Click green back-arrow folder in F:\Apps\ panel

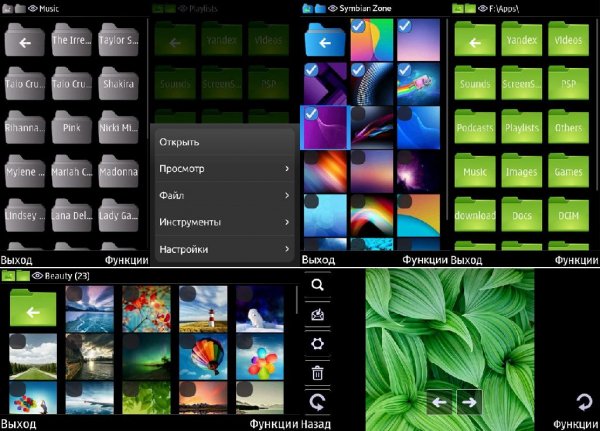475,40
